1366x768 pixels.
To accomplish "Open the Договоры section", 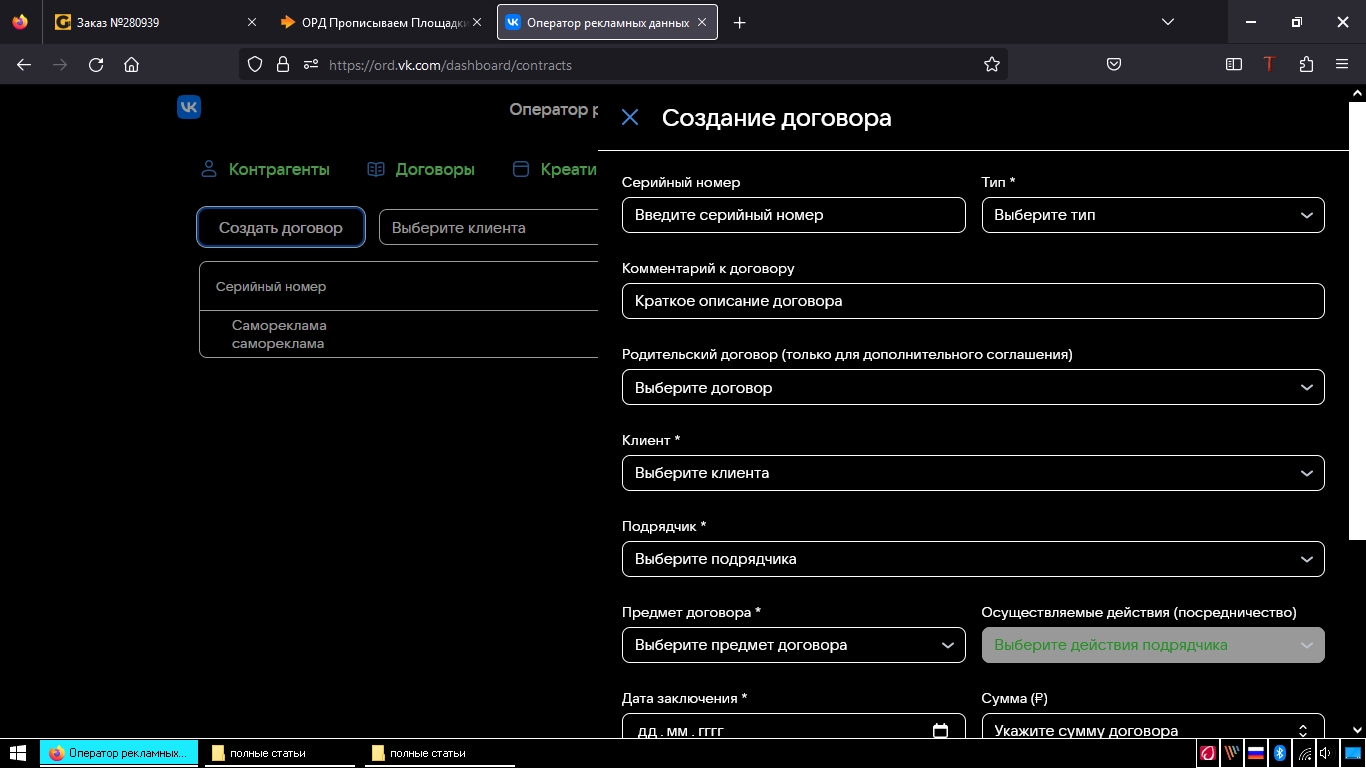I will pyautogui.click(x=421, y=170).
